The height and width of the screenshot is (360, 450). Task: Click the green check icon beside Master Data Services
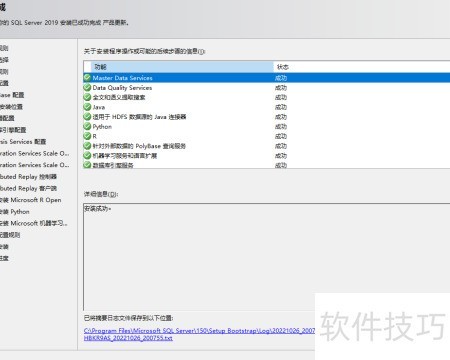pos(87,78)
